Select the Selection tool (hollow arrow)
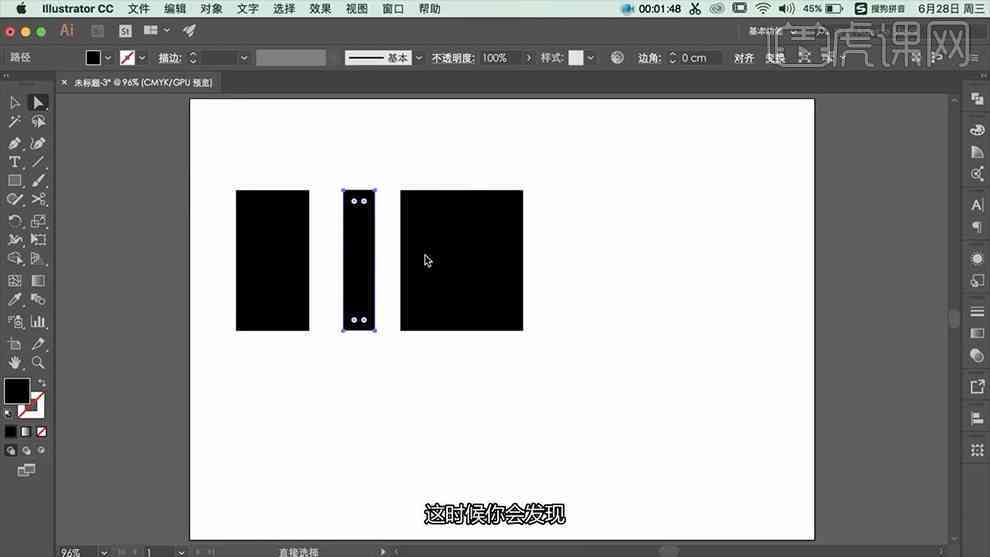Viewport: 990px width, 557px height. click(x=15, y=102)
